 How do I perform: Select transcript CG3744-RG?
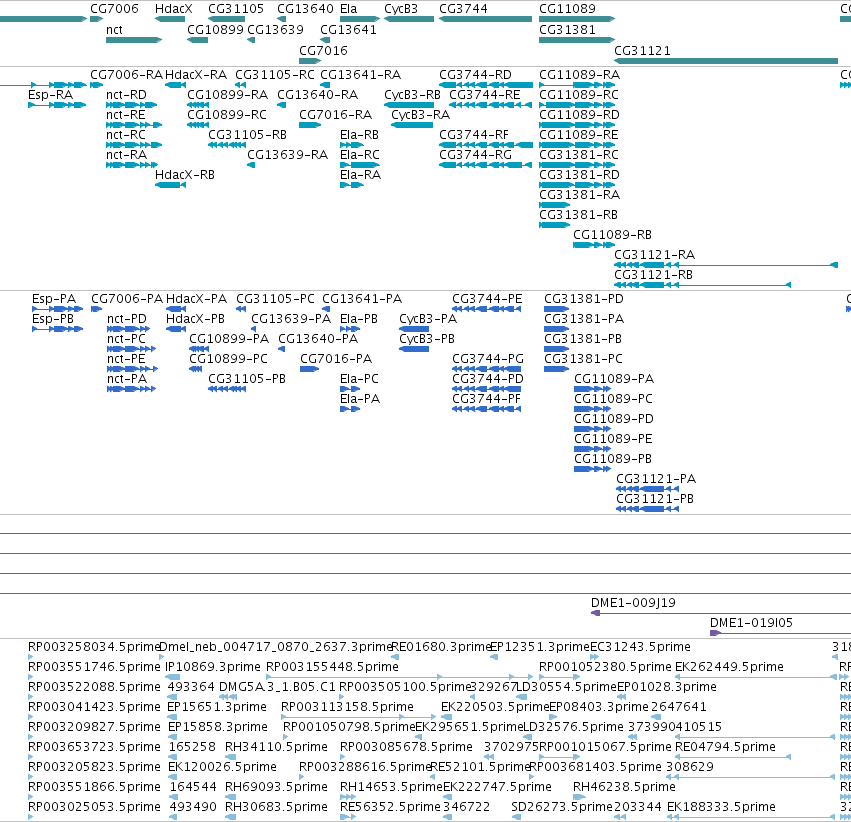475,155
